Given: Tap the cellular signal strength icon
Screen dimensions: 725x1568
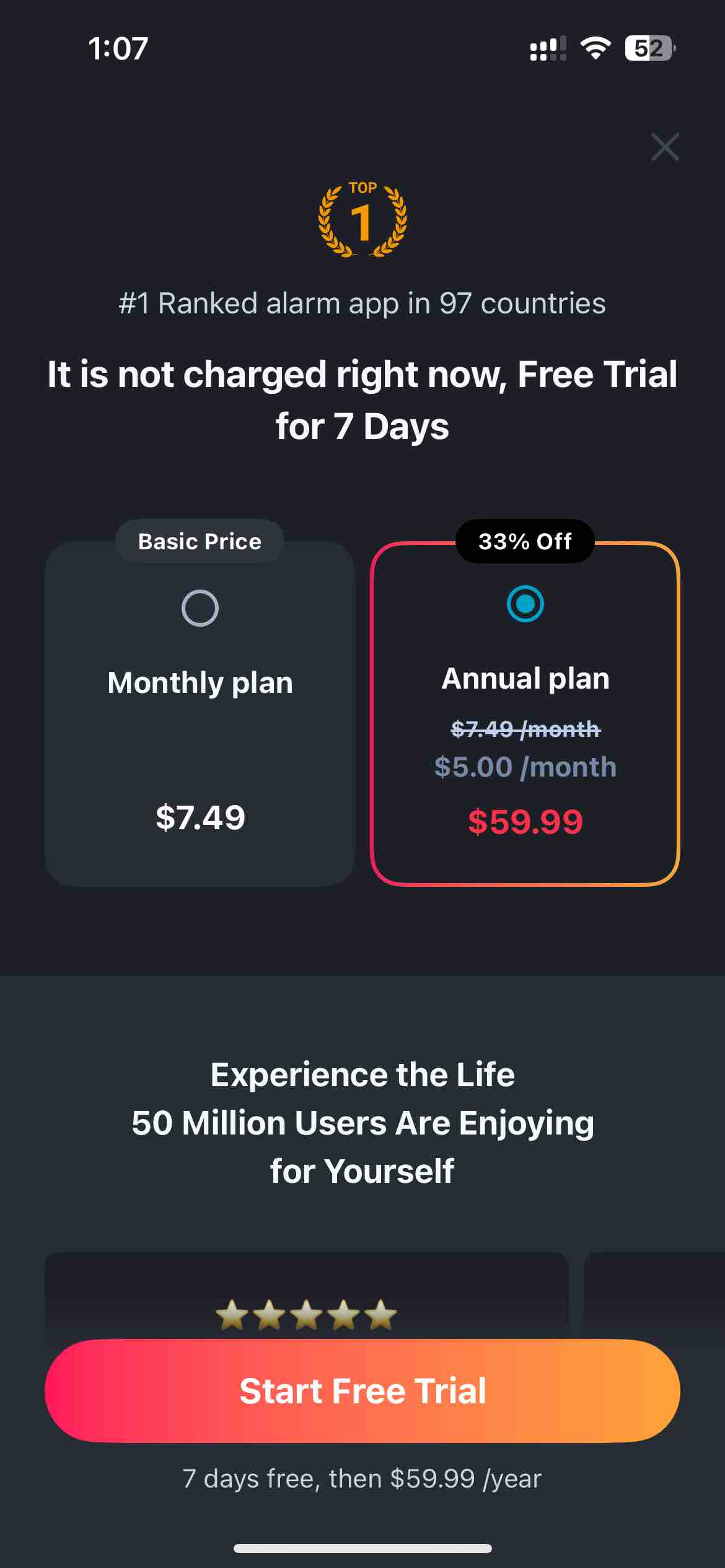Looking at the screenshot, I should click(x=548, y=48).
